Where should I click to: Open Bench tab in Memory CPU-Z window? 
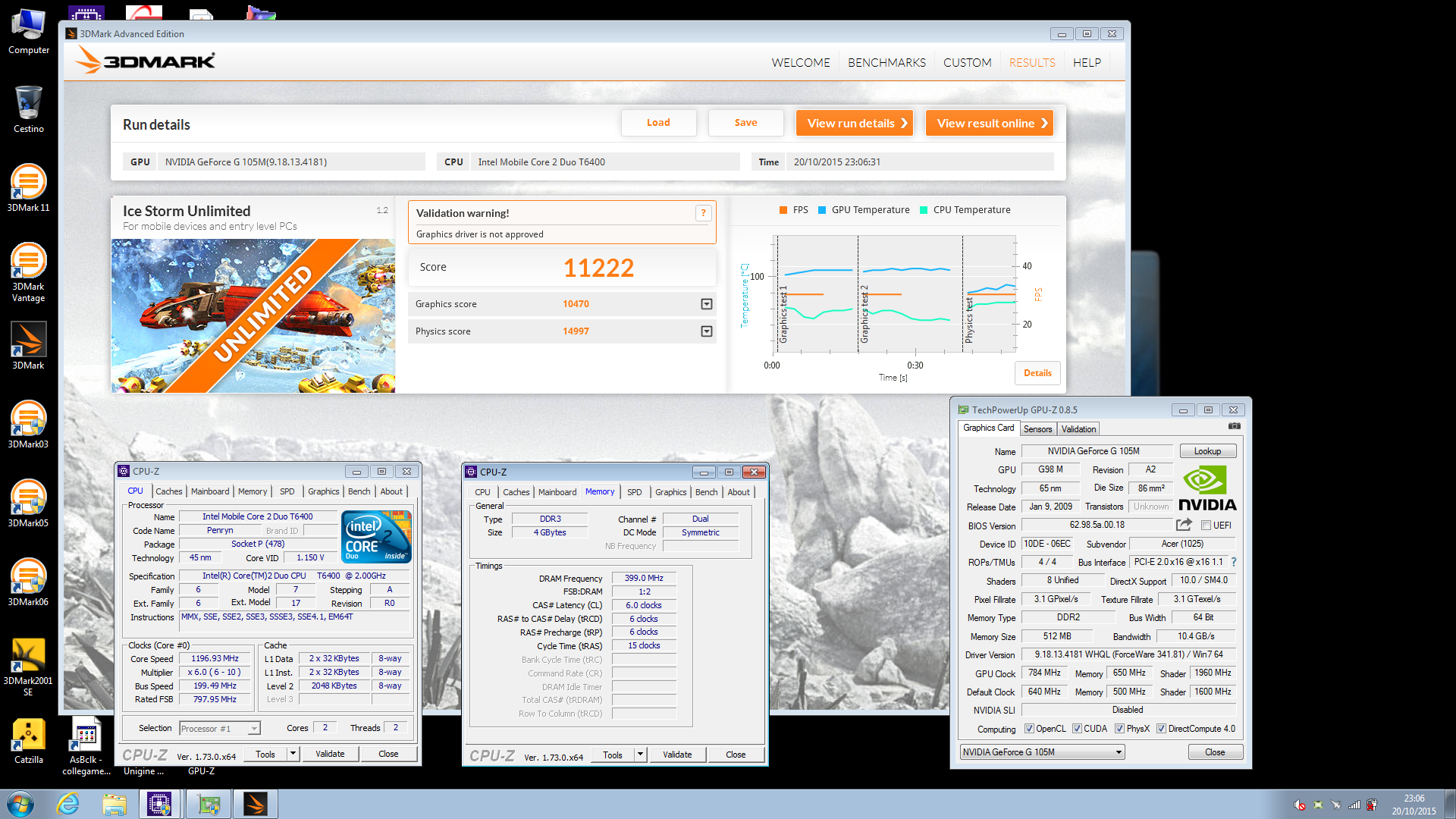click(706, 492)
